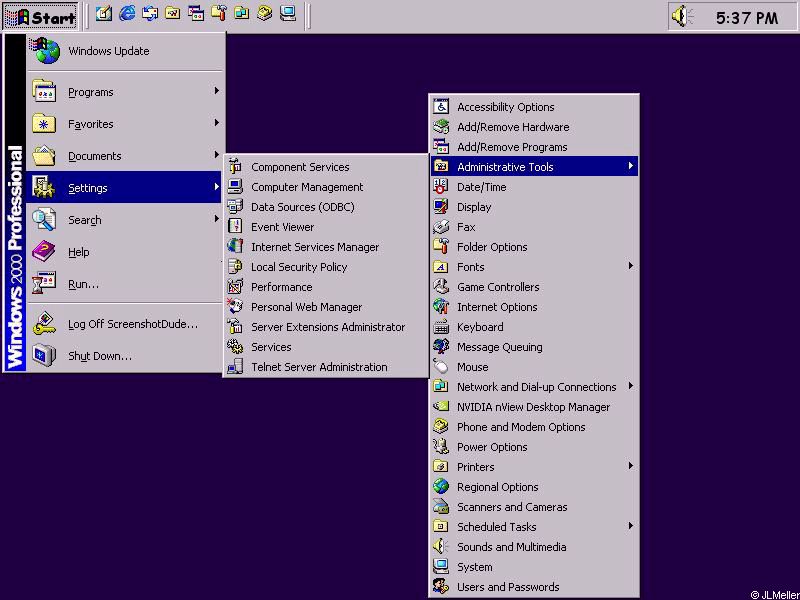This screenshot has width=800, height=600.
Task: Open the Search submenu
Action: [126, 220]
